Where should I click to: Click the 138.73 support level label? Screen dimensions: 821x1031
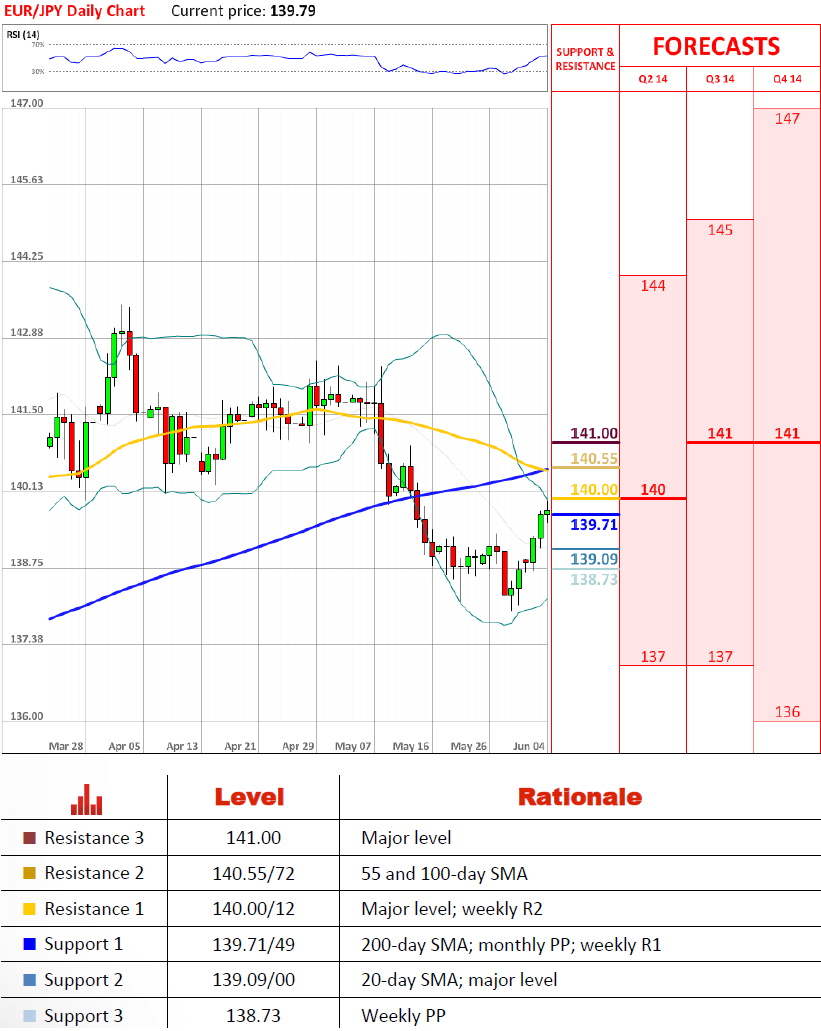[x=594, y=580]
